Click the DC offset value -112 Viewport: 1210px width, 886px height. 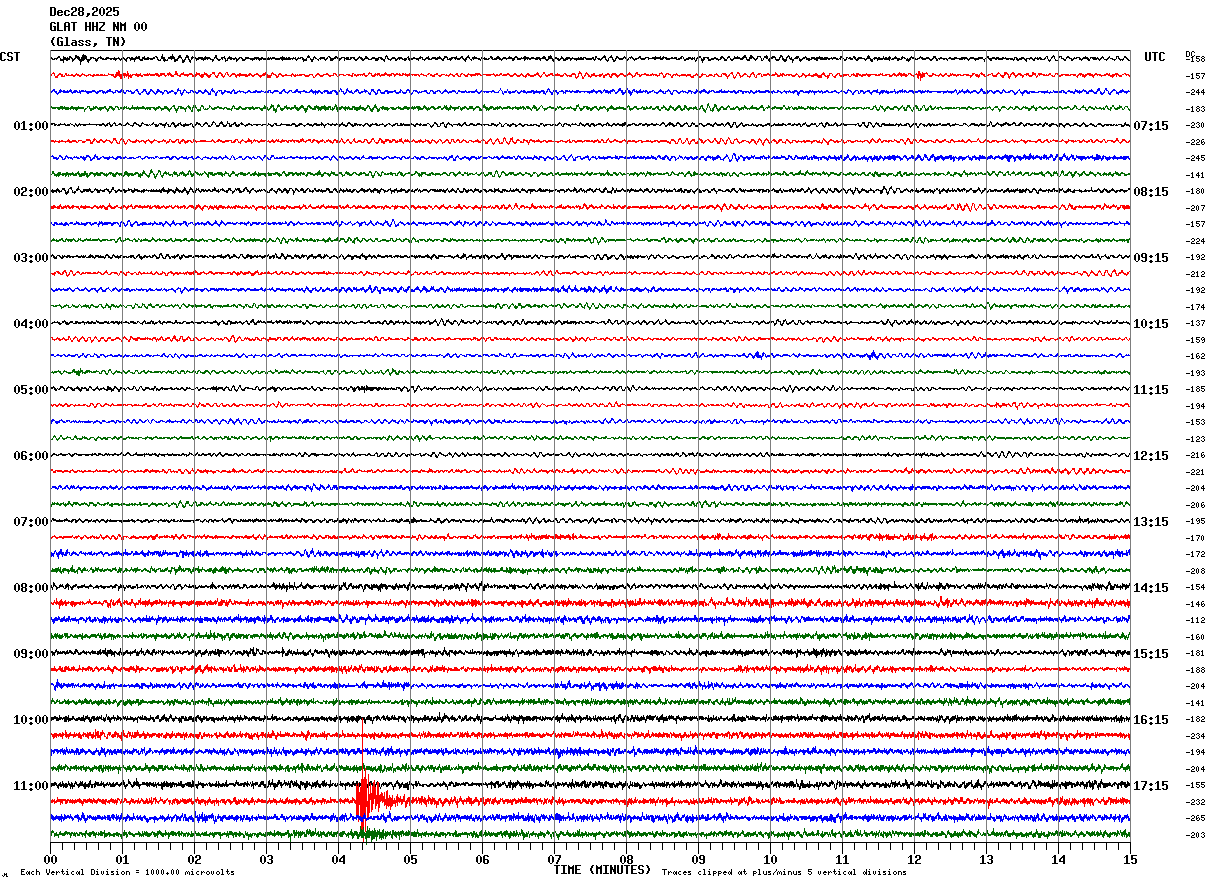point(1195,620)
